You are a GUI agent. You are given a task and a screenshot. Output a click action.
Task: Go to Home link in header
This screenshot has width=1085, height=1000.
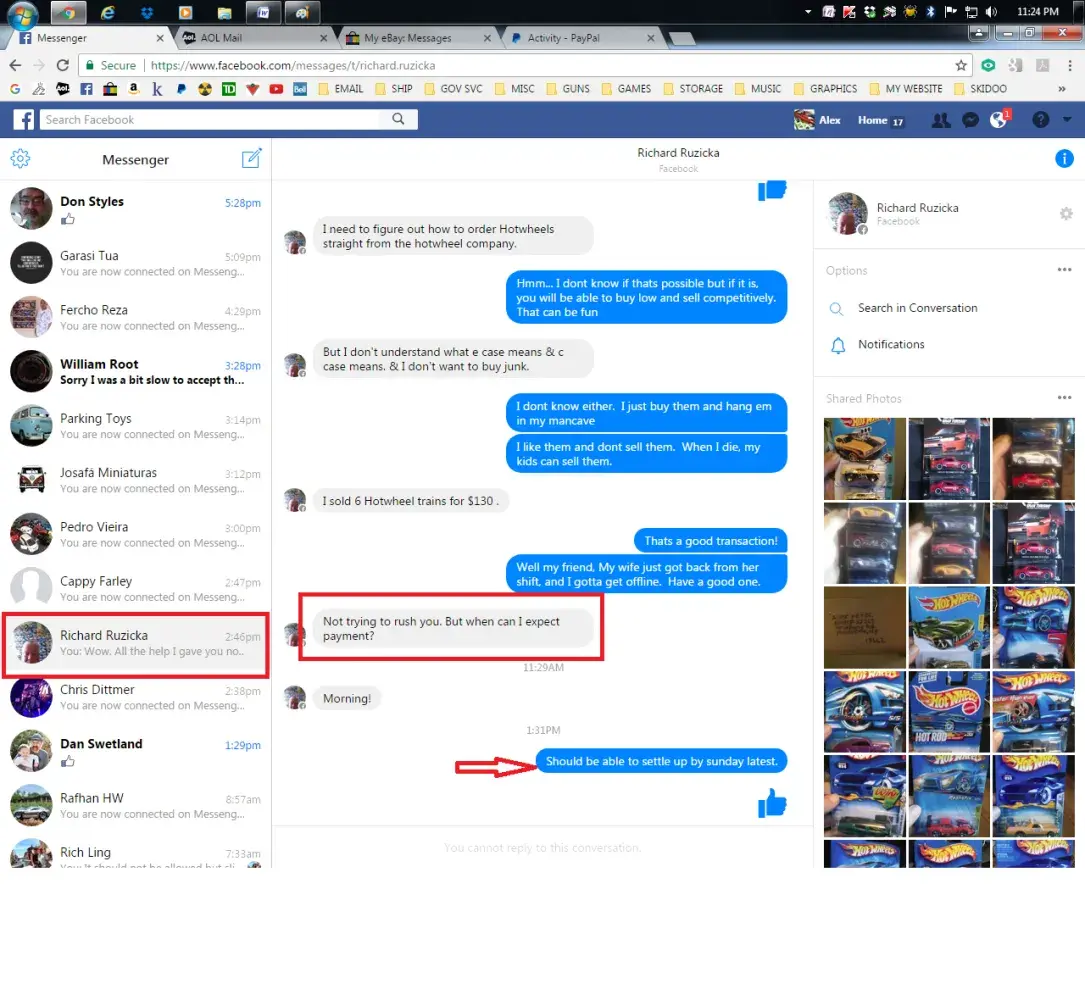872,120
